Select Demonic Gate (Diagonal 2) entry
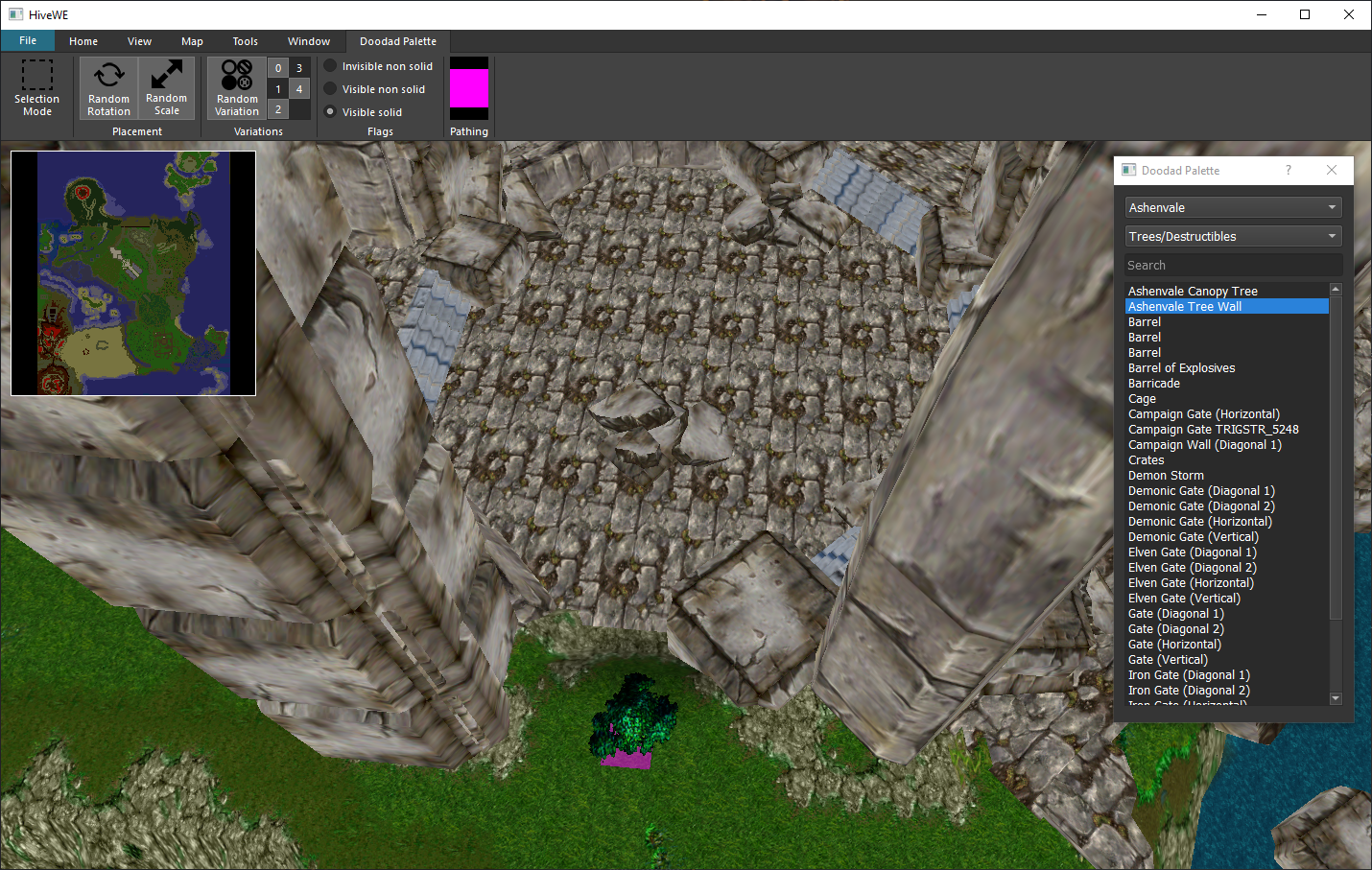Image resolution: width=1372 pixels, height=870 pixels. click(1227, 506)
